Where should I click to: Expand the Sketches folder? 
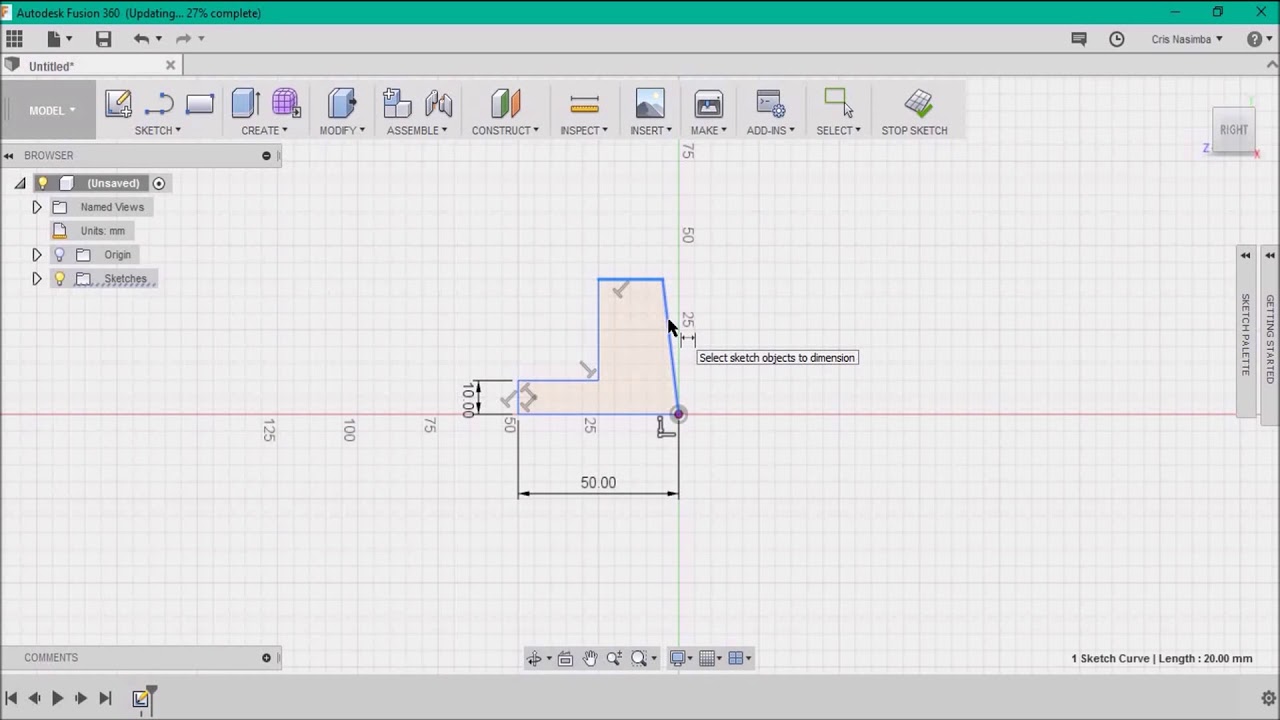37,279
